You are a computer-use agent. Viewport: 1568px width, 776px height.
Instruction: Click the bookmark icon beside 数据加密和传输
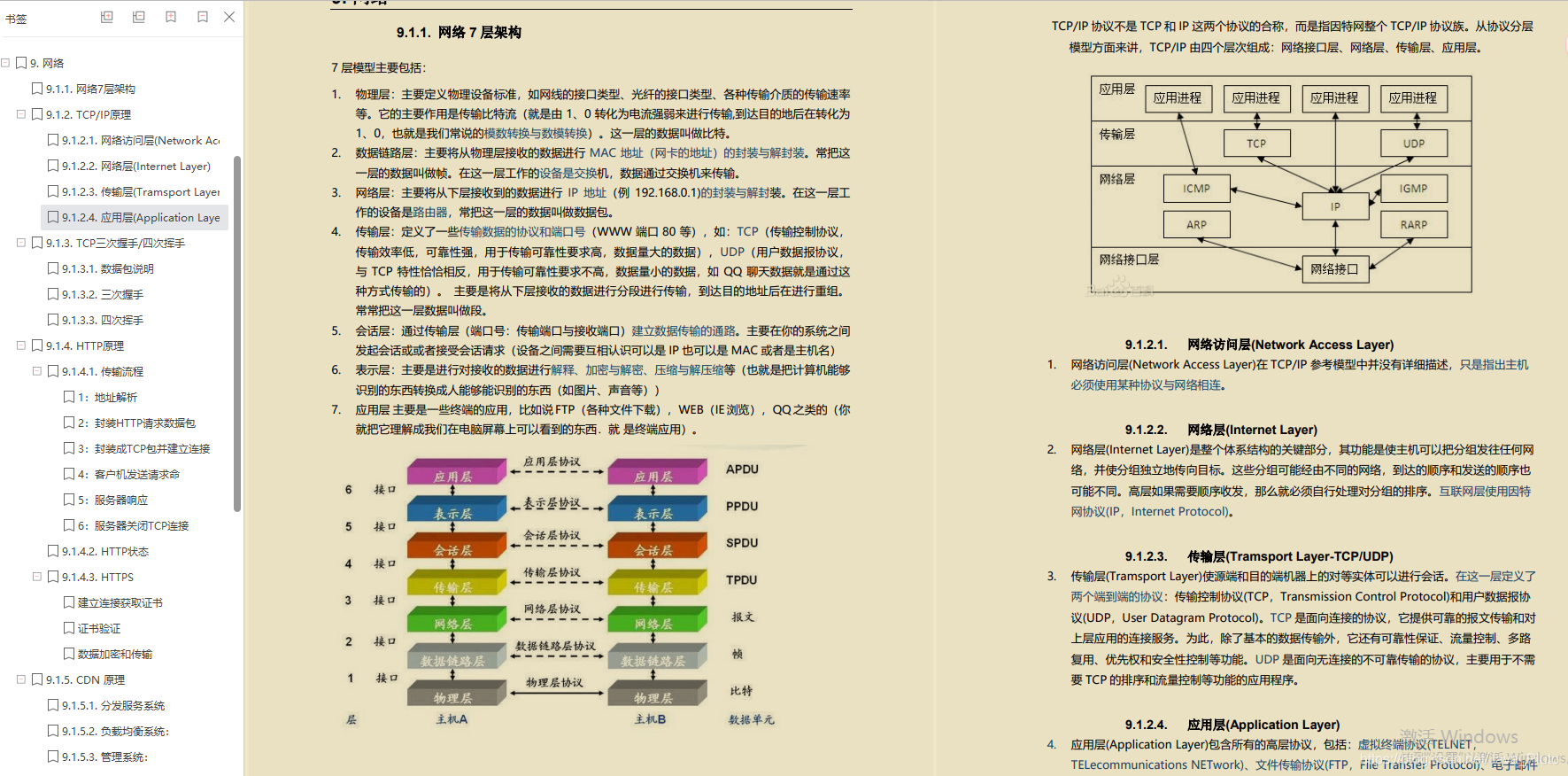coord(69,654)
